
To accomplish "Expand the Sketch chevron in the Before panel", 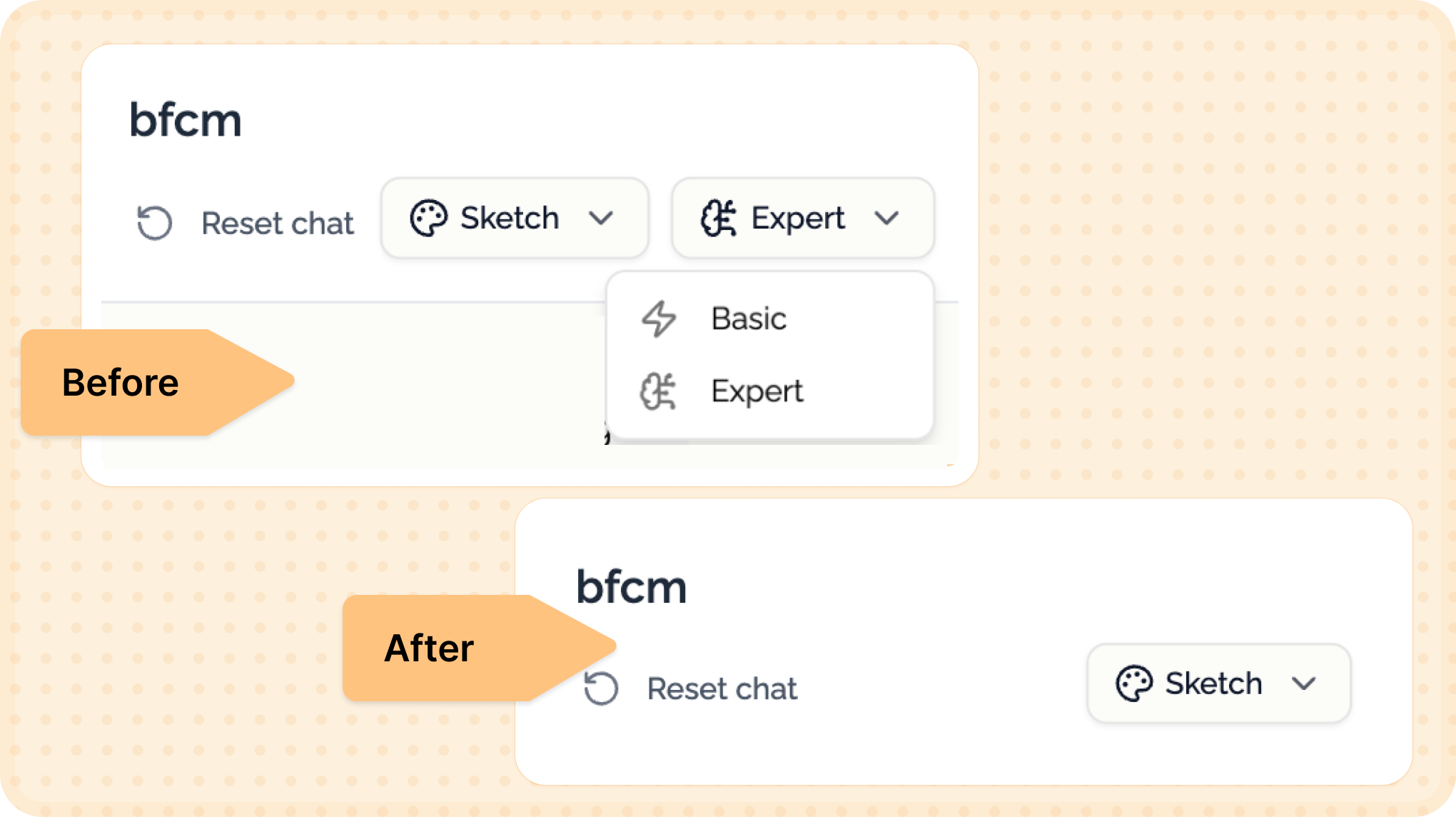I will (601, 218).
